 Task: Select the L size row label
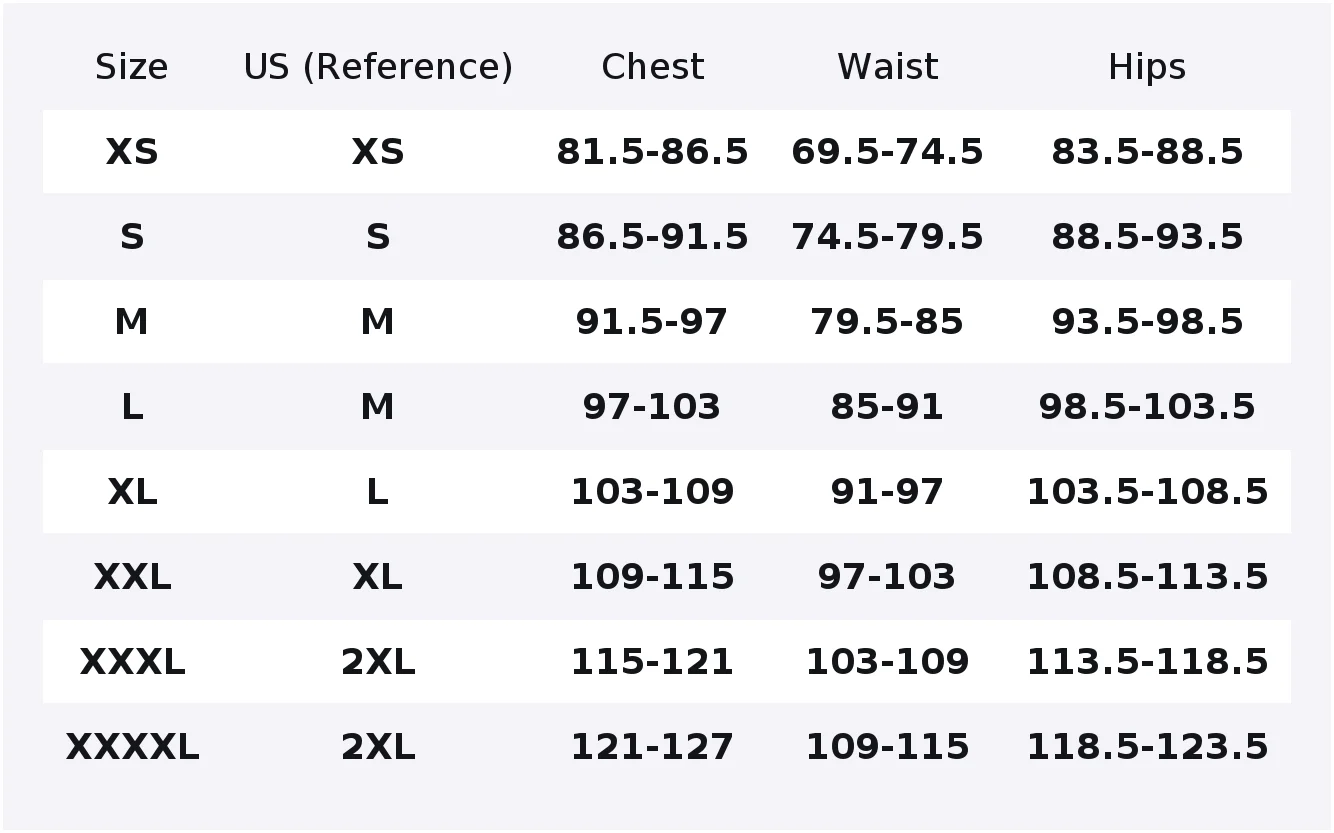click(x=132, y=407)
